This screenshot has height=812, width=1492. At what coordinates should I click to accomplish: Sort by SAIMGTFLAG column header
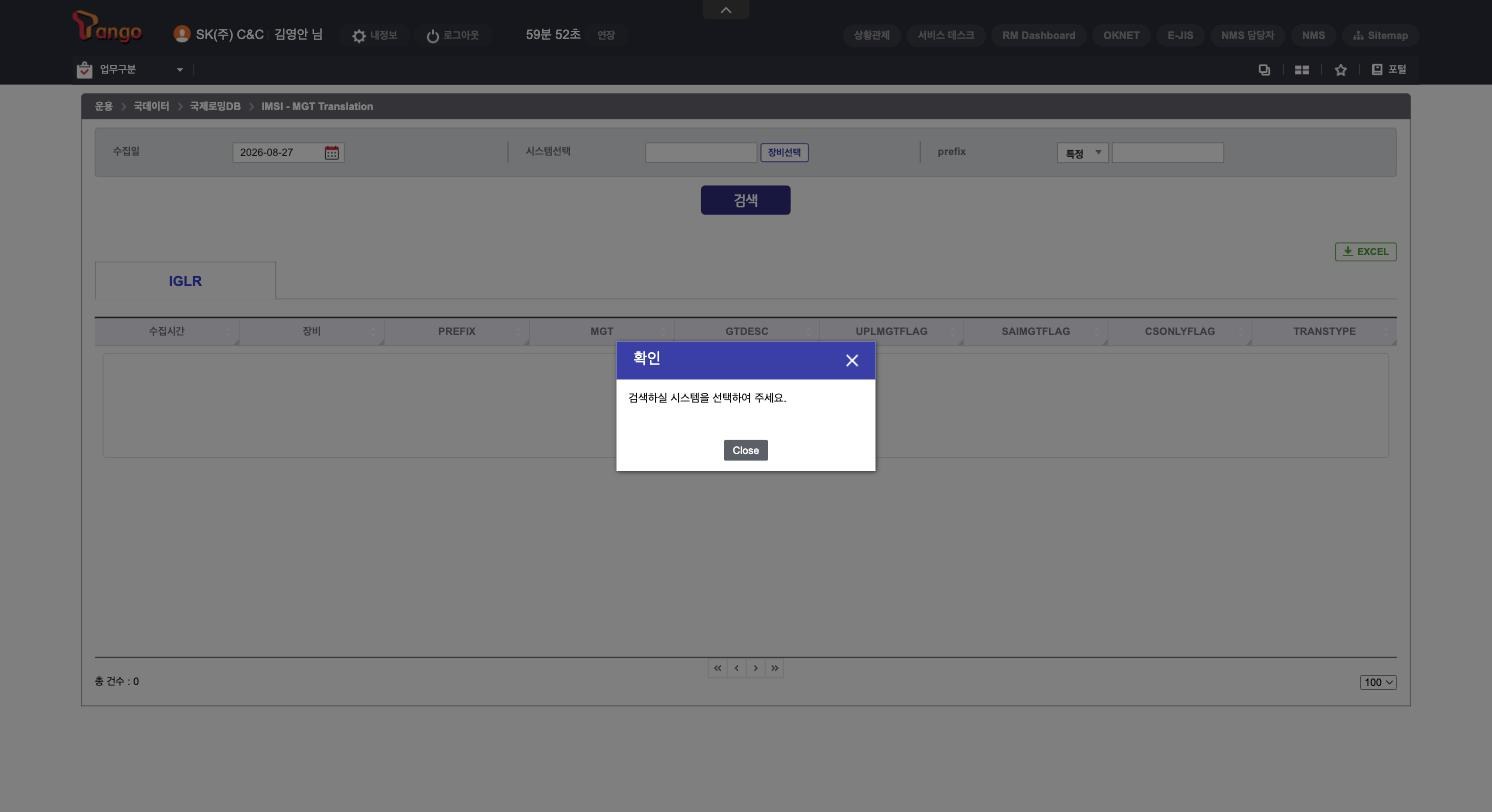[1035, 331]
